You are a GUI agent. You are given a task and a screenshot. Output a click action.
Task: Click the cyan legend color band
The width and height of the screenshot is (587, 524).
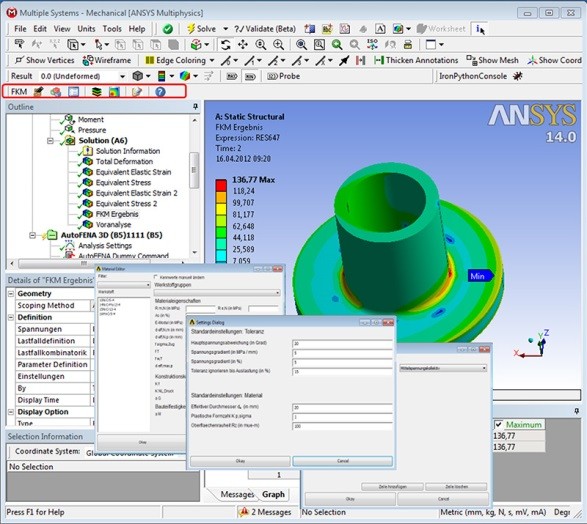click(221, 256)
